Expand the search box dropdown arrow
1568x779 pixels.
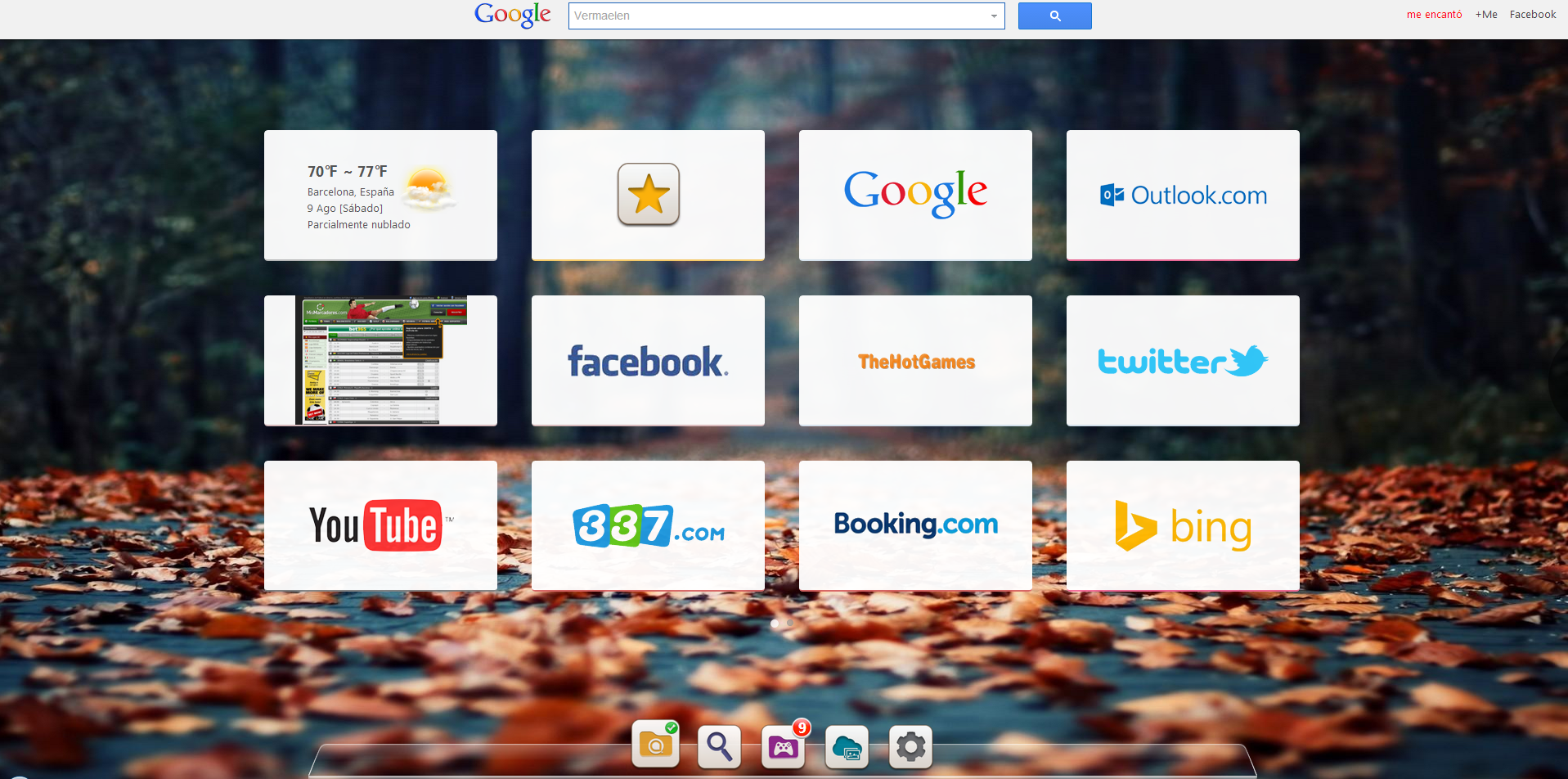click(994, 16)
